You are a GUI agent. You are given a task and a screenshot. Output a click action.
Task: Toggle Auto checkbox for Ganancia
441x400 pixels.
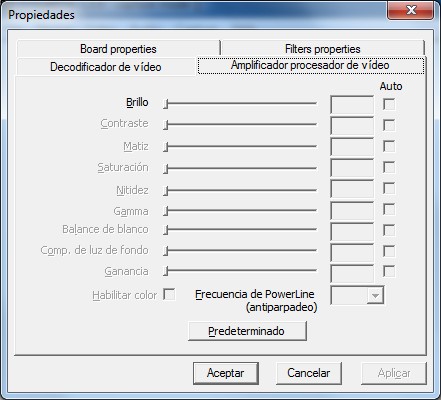[389, 271]
